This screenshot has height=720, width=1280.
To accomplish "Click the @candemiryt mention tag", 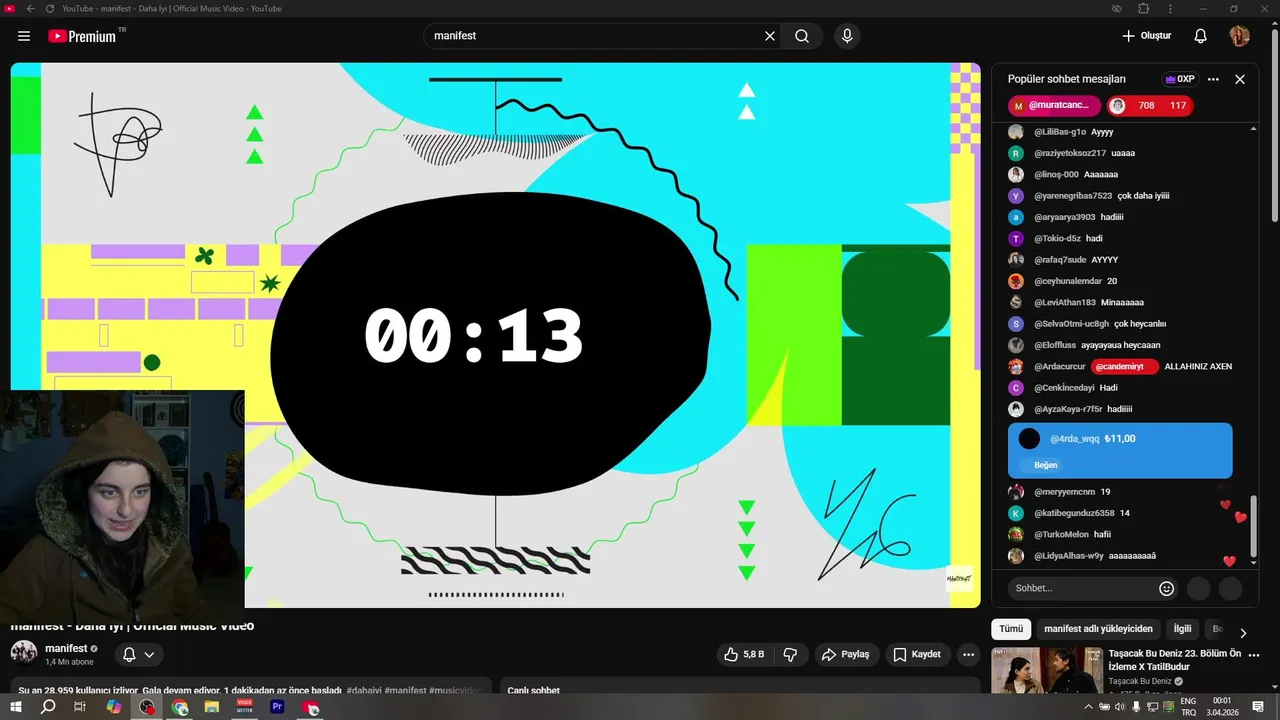I will pos(1124,366).
